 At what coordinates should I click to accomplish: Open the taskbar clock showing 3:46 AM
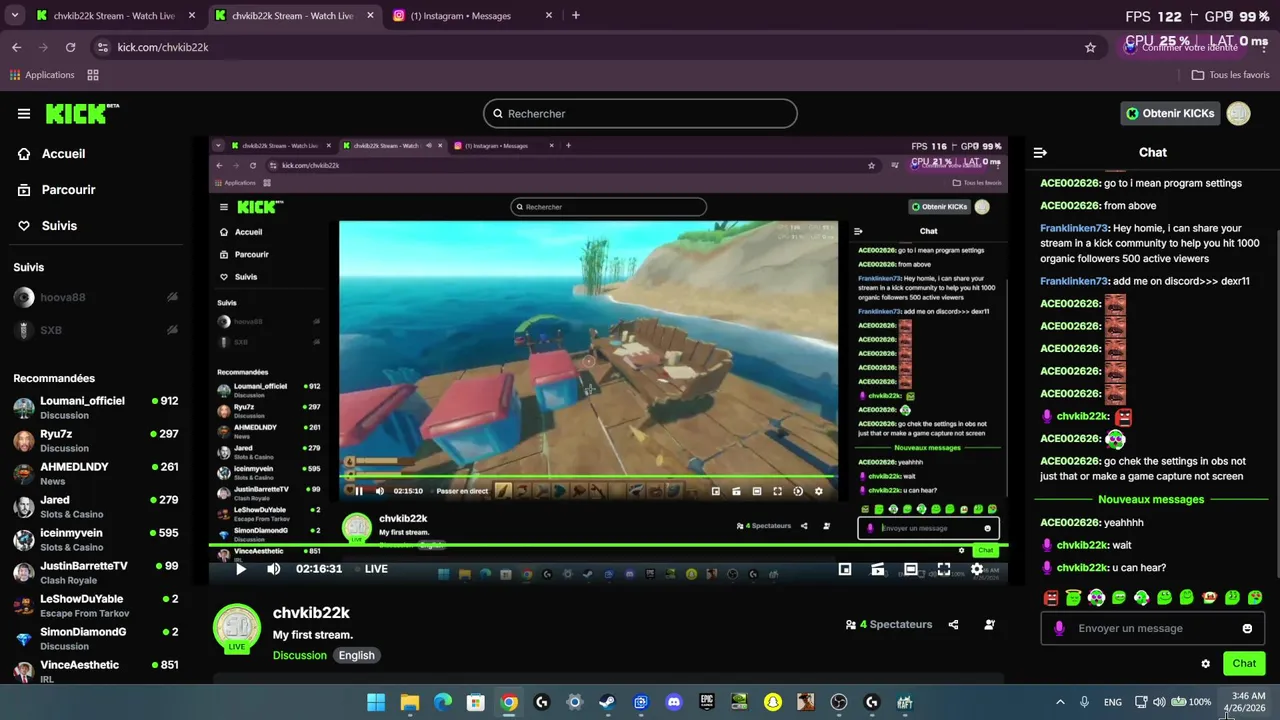pyautogui.click(x=1248, y=702)
